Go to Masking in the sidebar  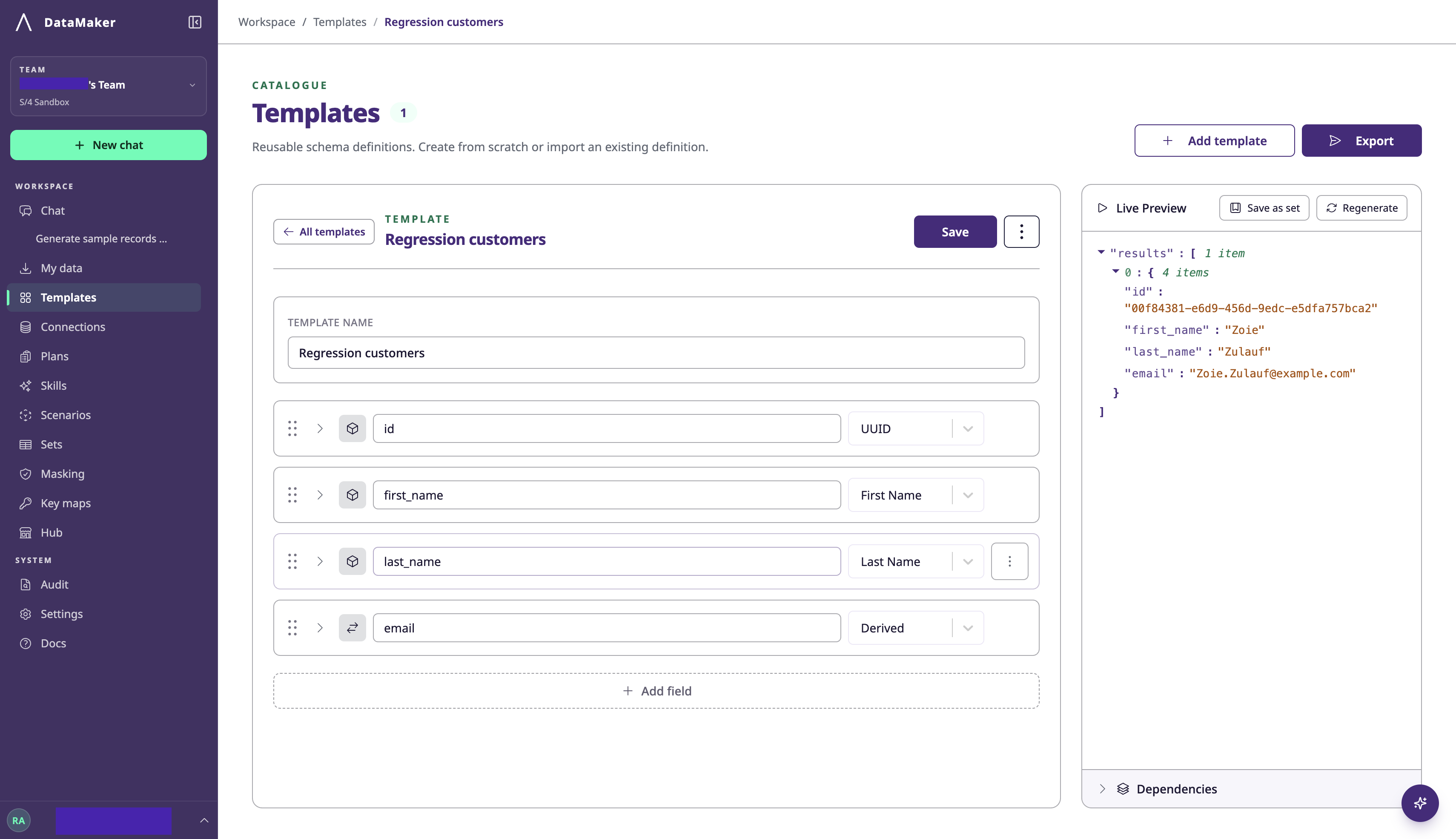click(x=104, y=474)
